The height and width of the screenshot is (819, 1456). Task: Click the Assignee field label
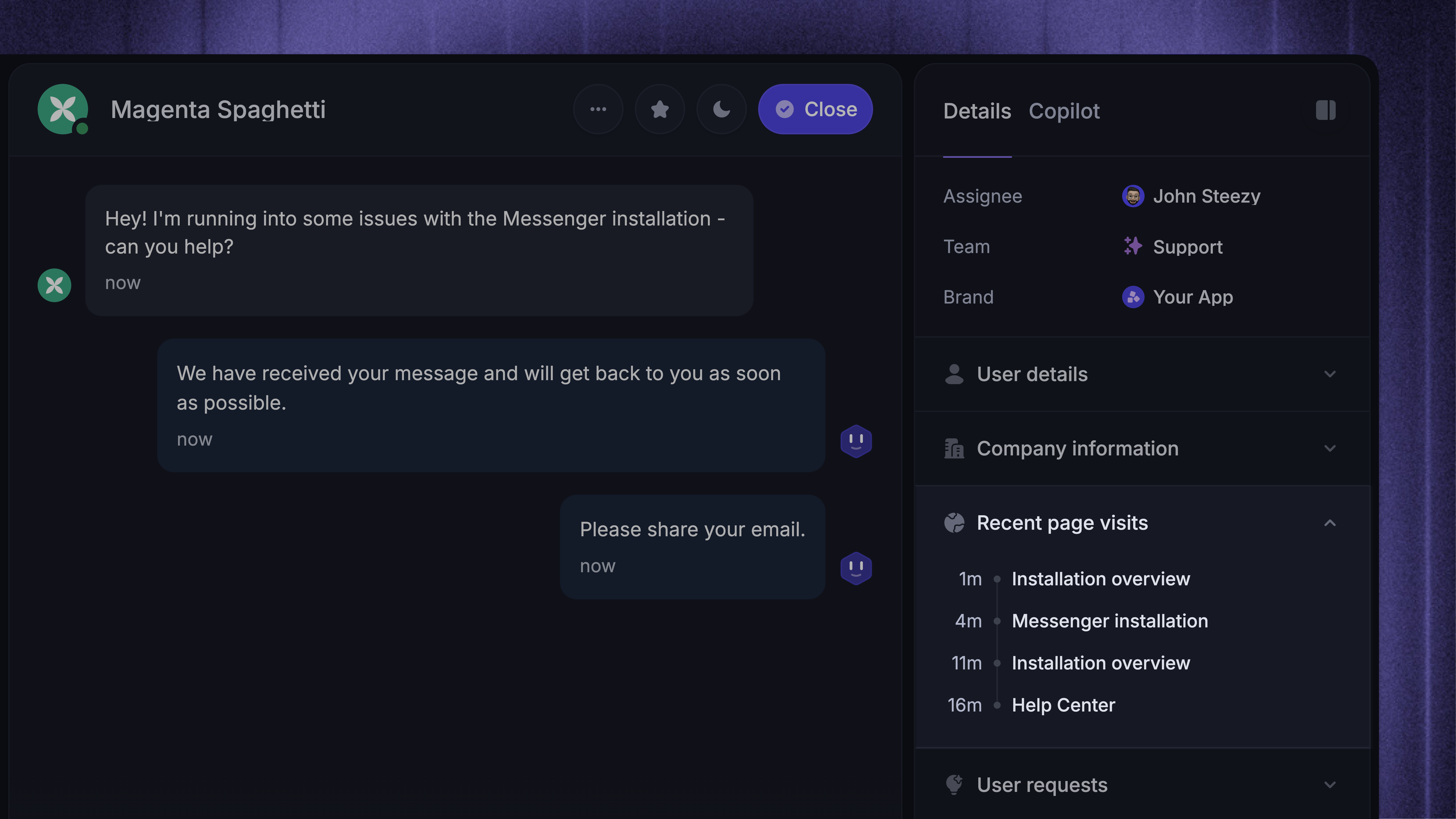pos(982,196)
